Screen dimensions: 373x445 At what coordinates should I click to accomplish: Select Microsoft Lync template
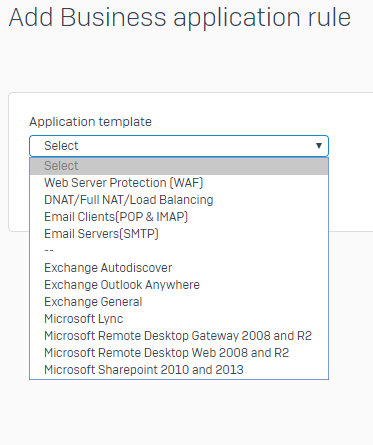coord(179,319)
